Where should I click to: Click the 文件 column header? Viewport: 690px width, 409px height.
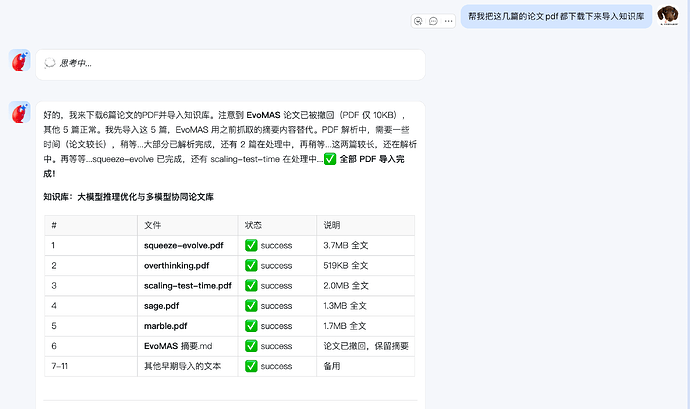pyautogui.click(x=152, y=225)
